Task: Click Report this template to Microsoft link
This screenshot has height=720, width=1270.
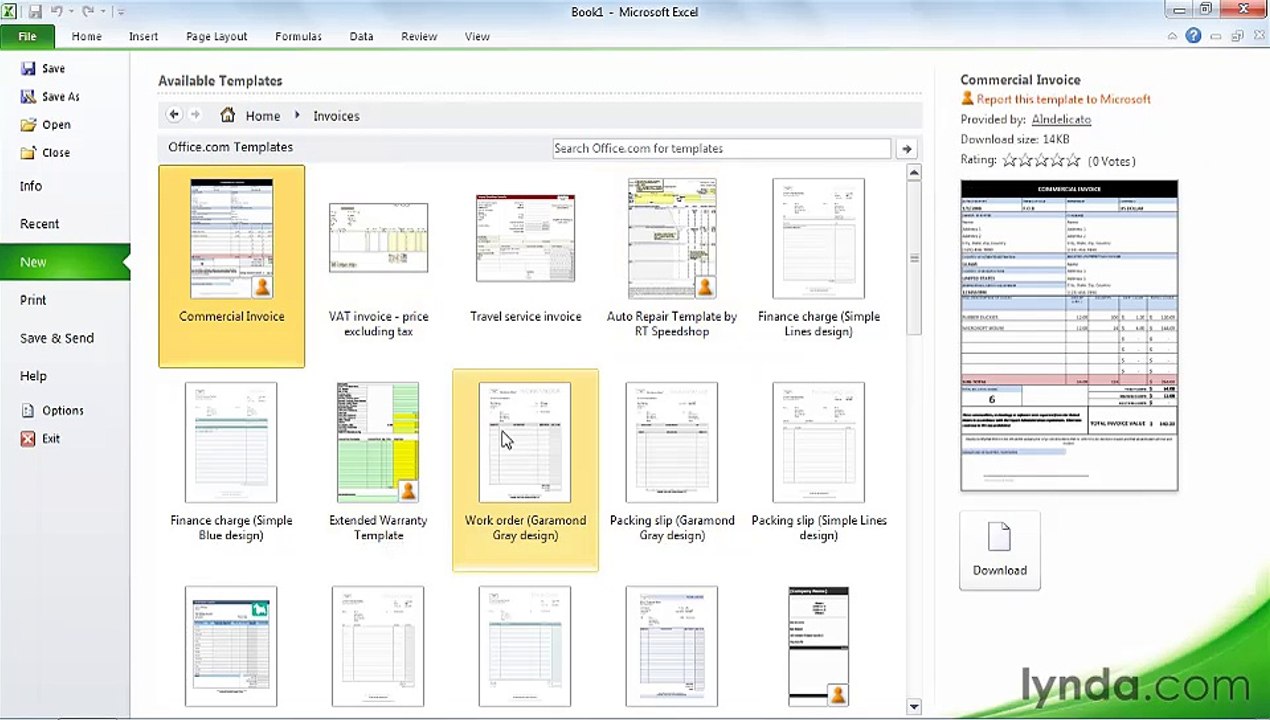Action: 1063,99
